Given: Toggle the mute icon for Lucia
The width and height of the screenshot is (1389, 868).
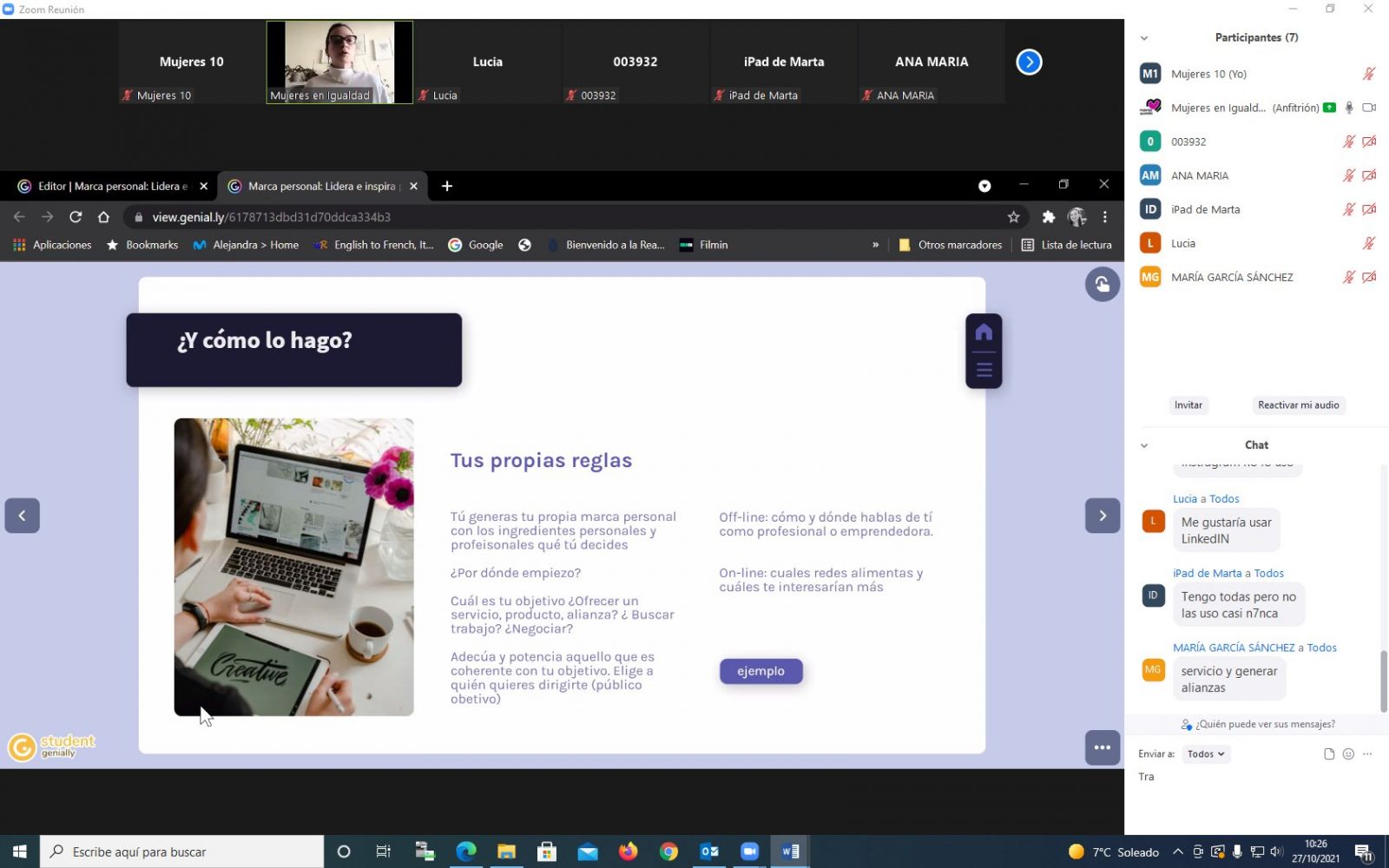Looking at the screenshot, I should pos(1368,243).
